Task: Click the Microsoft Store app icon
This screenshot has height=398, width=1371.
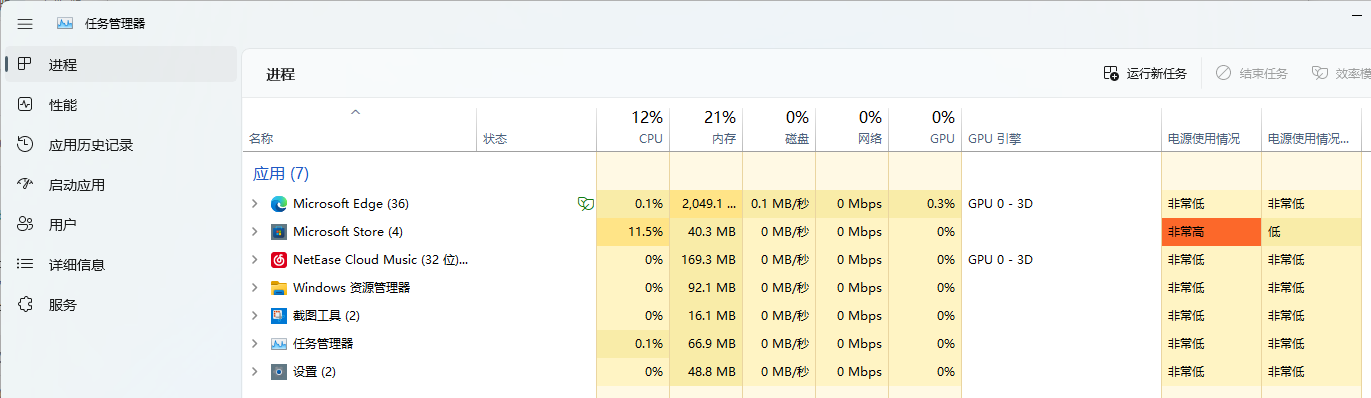Action: 279,232
